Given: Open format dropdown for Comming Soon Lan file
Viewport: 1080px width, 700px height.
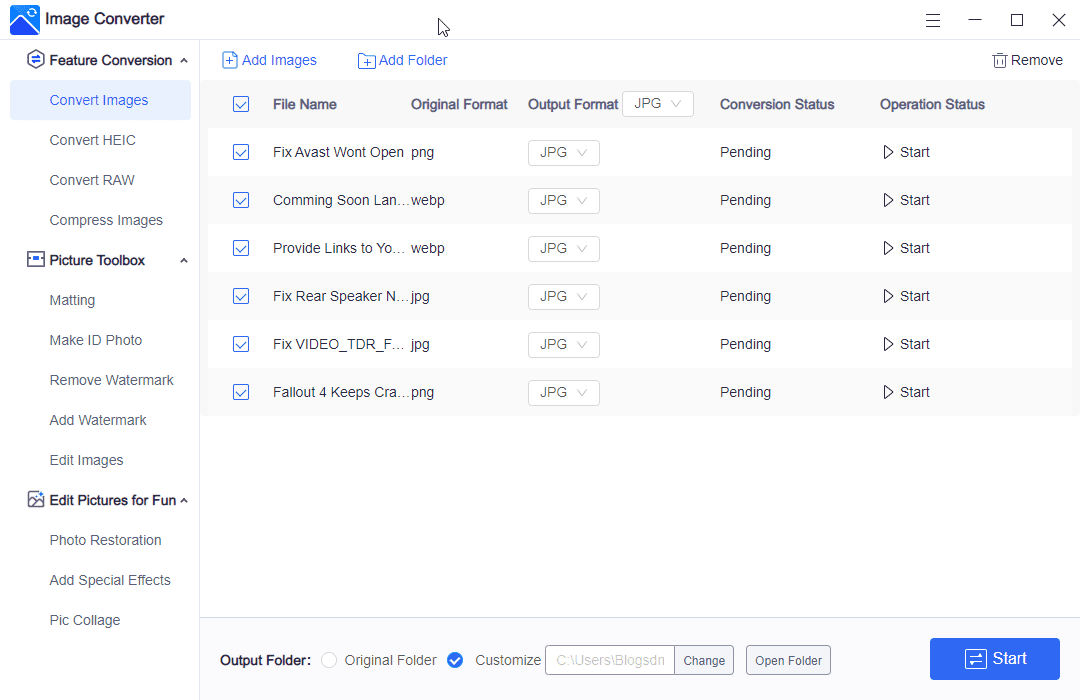Looking at the screenshot, I should coord(563,200).
